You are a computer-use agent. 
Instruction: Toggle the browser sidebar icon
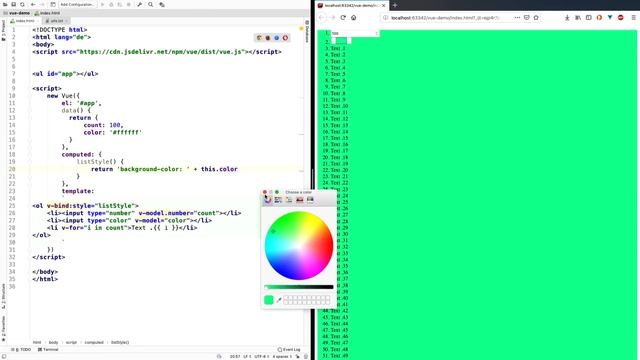[588, 18]
